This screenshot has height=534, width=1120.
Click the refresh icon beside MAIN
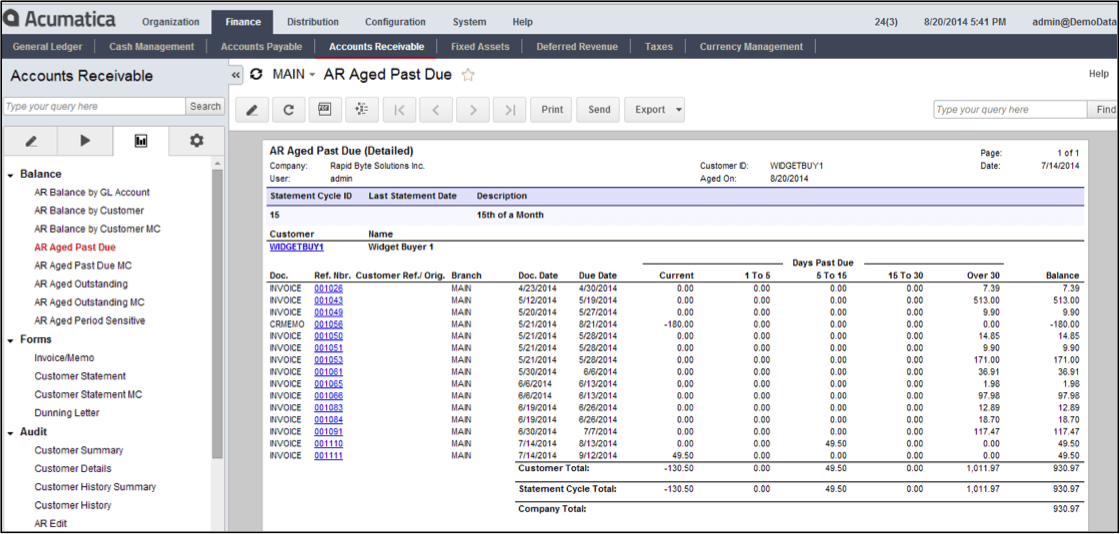(x=256, y=74)
